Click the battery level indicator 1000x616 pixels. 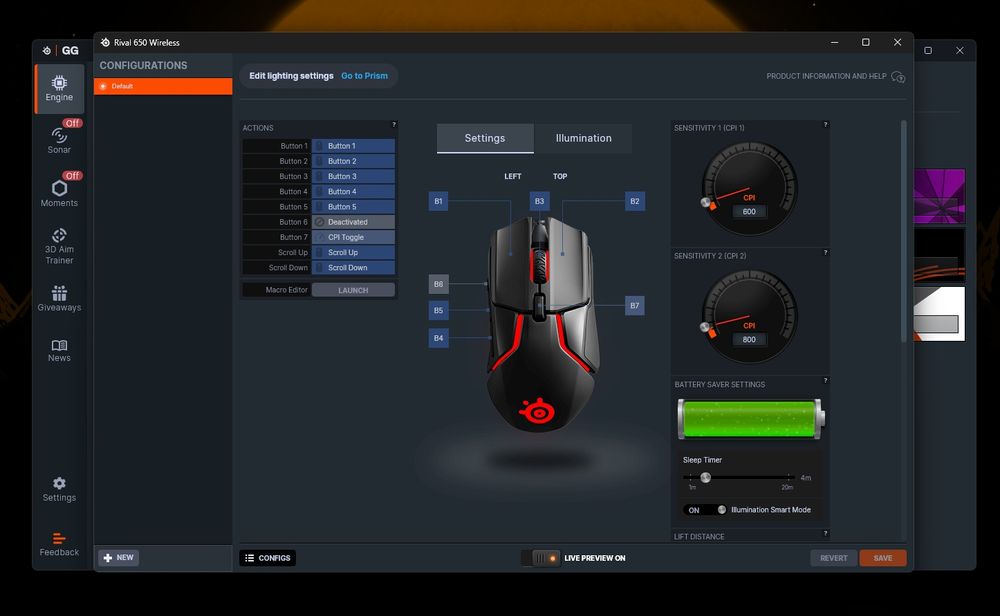pyautogui.click(x=751, y=419)
